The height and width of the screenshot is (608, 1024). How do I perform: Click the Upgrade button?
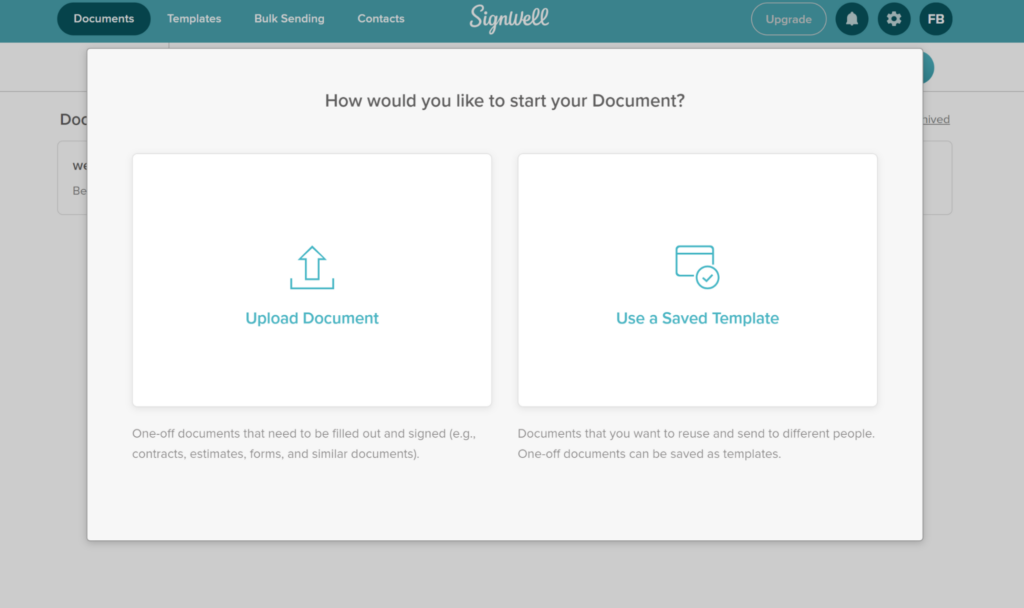click(788, 19)
